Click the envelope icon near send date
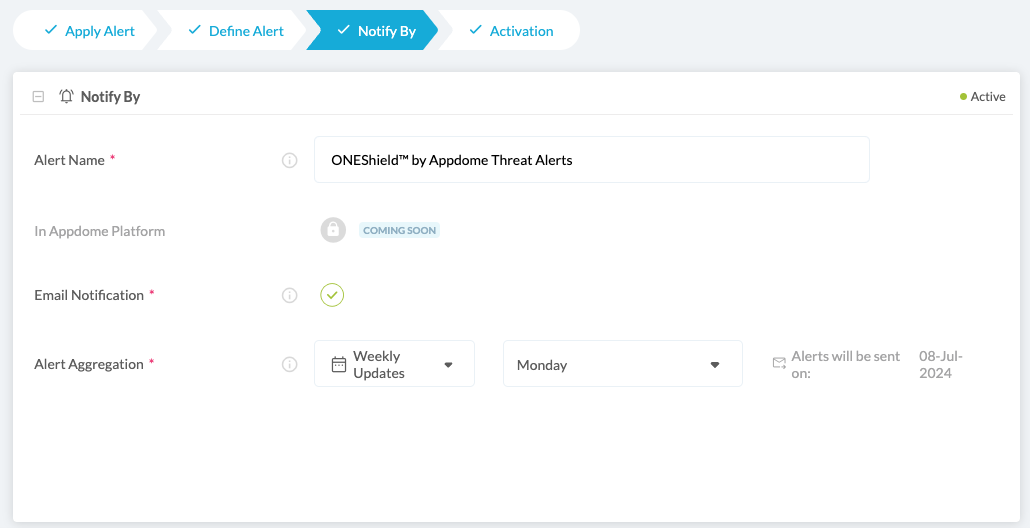Screen dimensions: 1030x528 (779, 364)
